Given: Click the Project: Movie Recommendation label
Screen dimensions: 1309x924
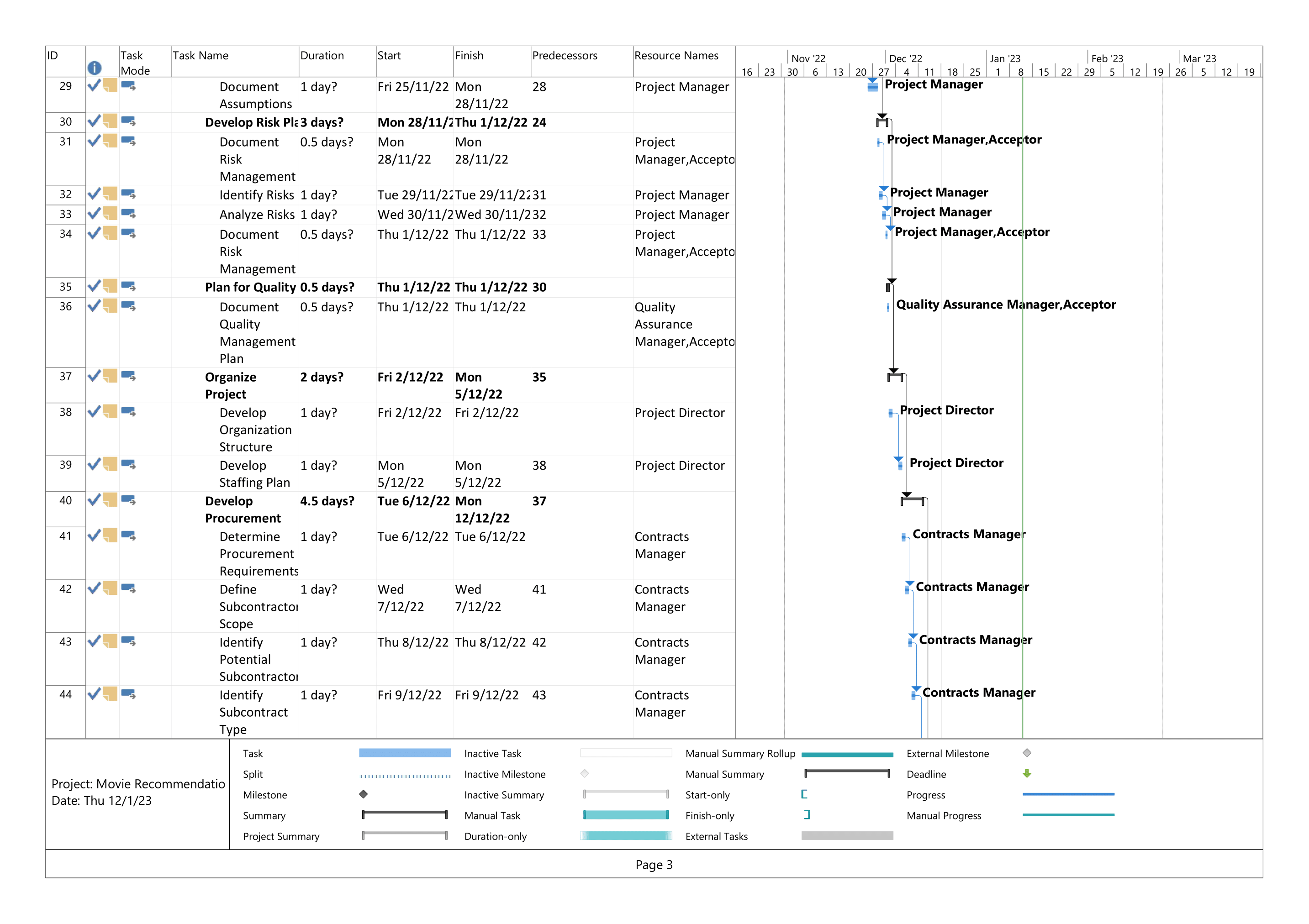Looking at the screenshot, I should [x=138, y=784].
